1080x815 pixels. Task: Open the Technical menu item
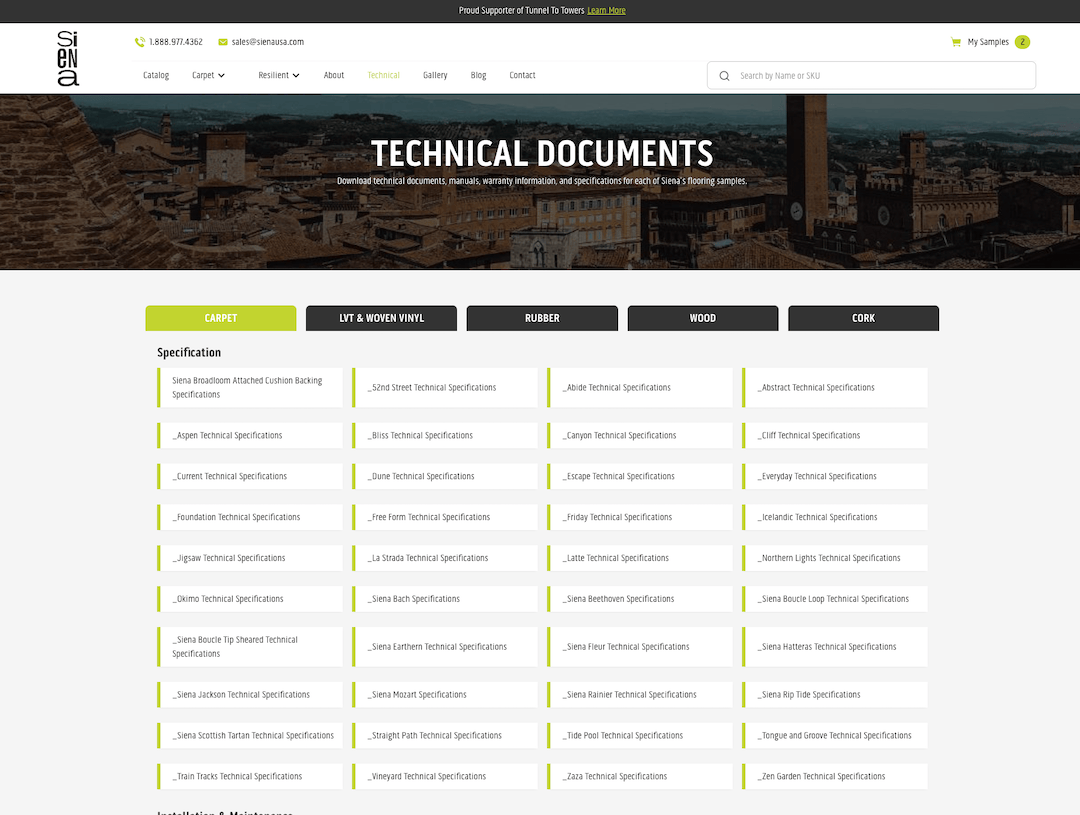click(384, 75)
